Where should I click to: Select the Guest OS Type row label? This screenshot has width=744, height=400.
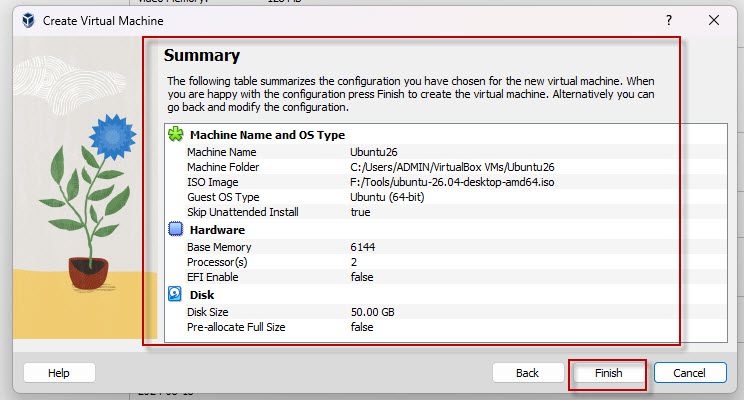pyautogui.click(x=223, y=197)
